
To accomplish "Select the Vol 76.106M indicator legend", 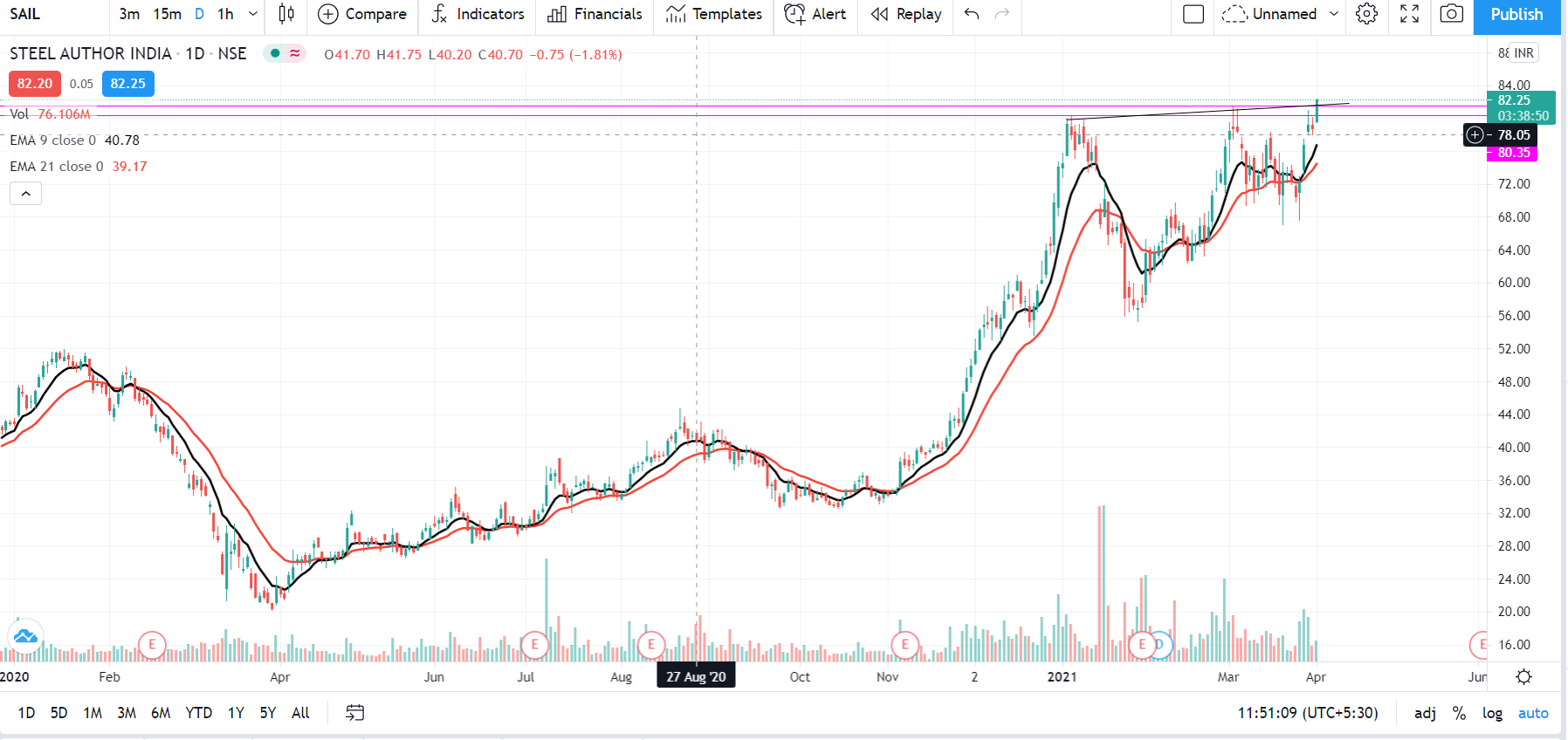I will point(51,114).
